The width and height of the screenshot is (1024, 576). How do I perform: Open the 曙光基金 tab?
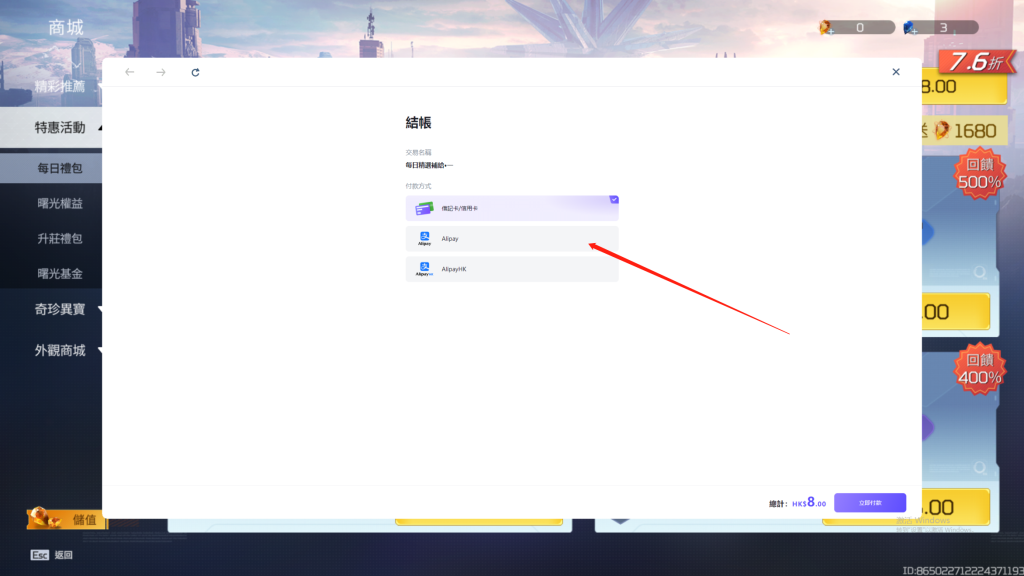tap(60, 274)
